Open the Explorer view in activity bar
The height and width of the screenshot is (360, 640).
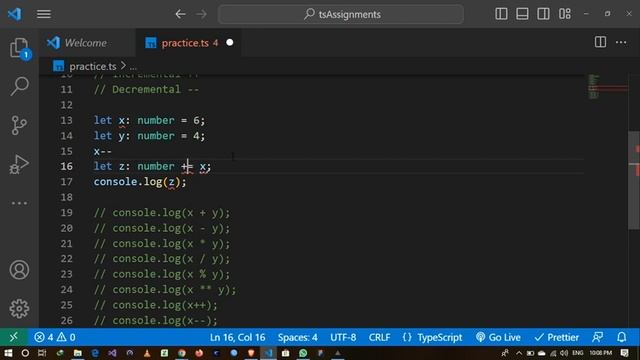[19, 48]
